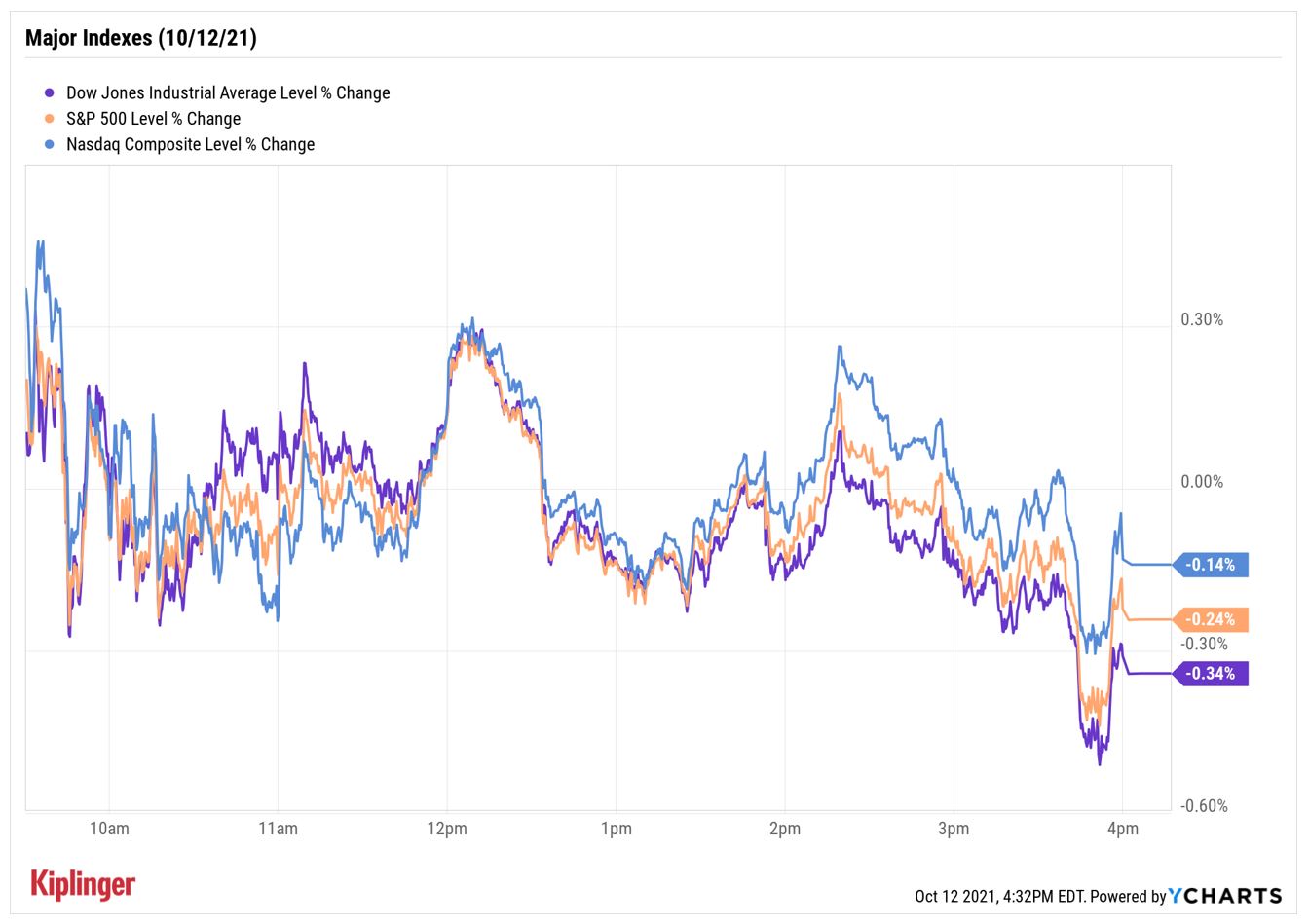Click the 0.30% y-axis label
The height and width of the screenshot is (924, 1309).
(x=1202, y=320)
